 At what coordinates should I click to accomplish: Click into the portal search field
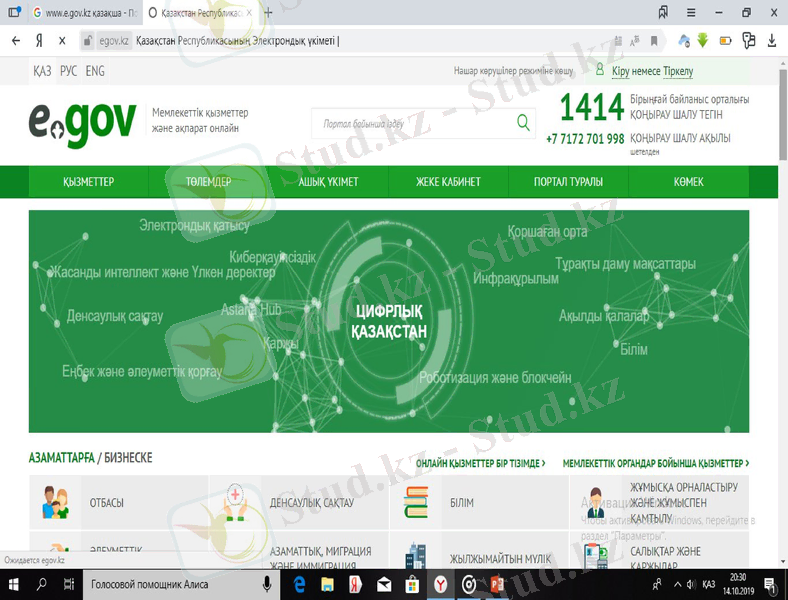(410, 124)
